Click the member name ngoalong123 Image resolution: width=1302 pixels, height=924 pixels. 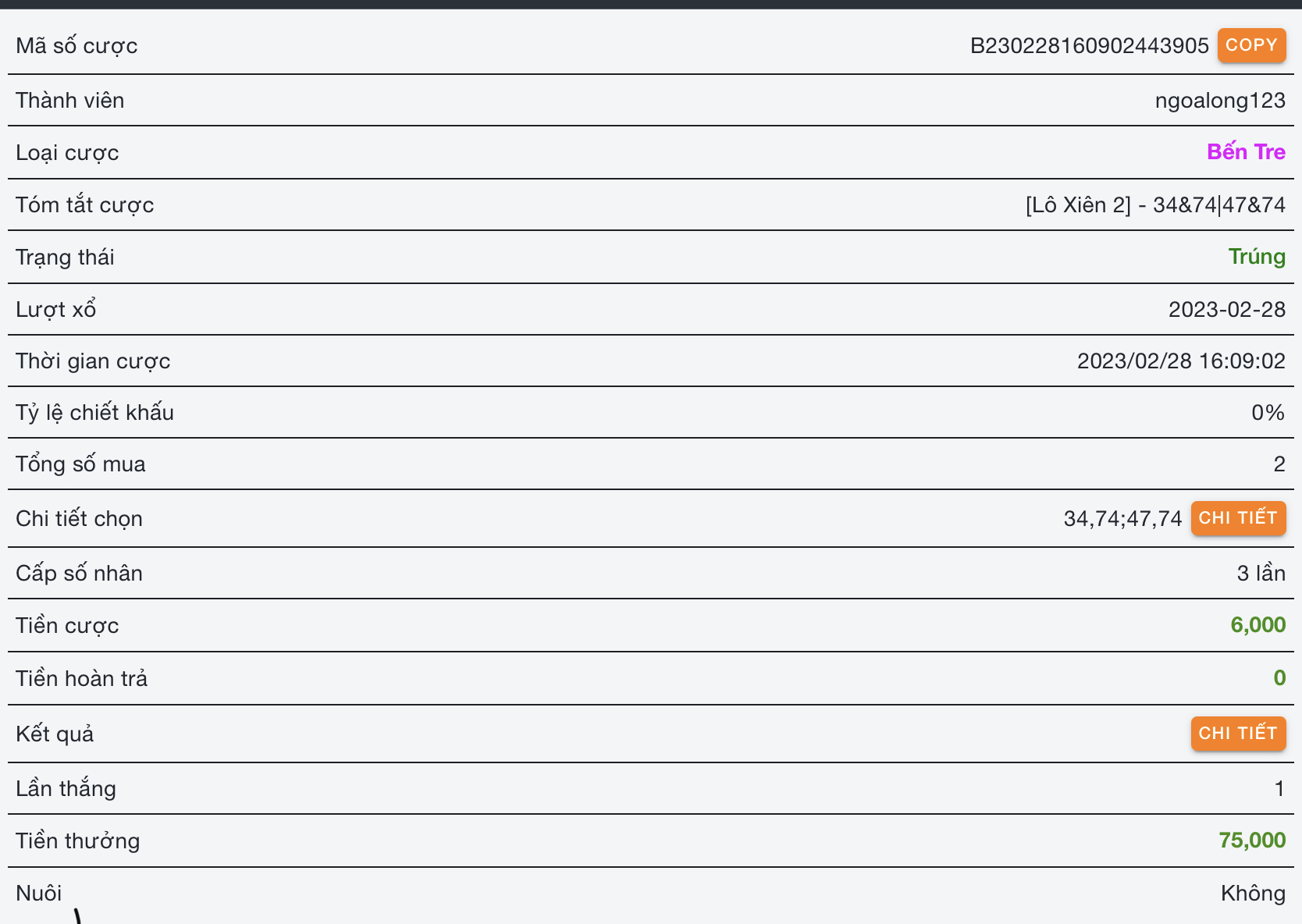click(1220, 101)
